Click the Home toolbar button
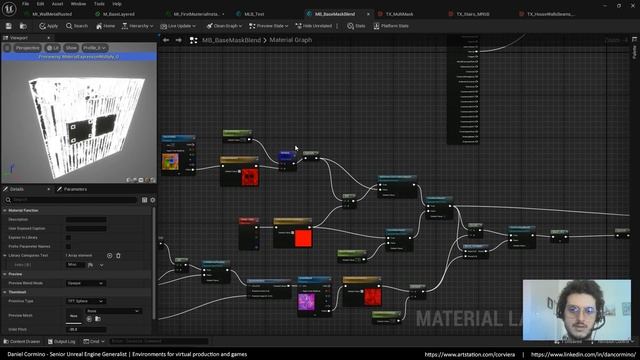Image resolution: width=640 pixels, height=360 pixels. pos(105,26)
